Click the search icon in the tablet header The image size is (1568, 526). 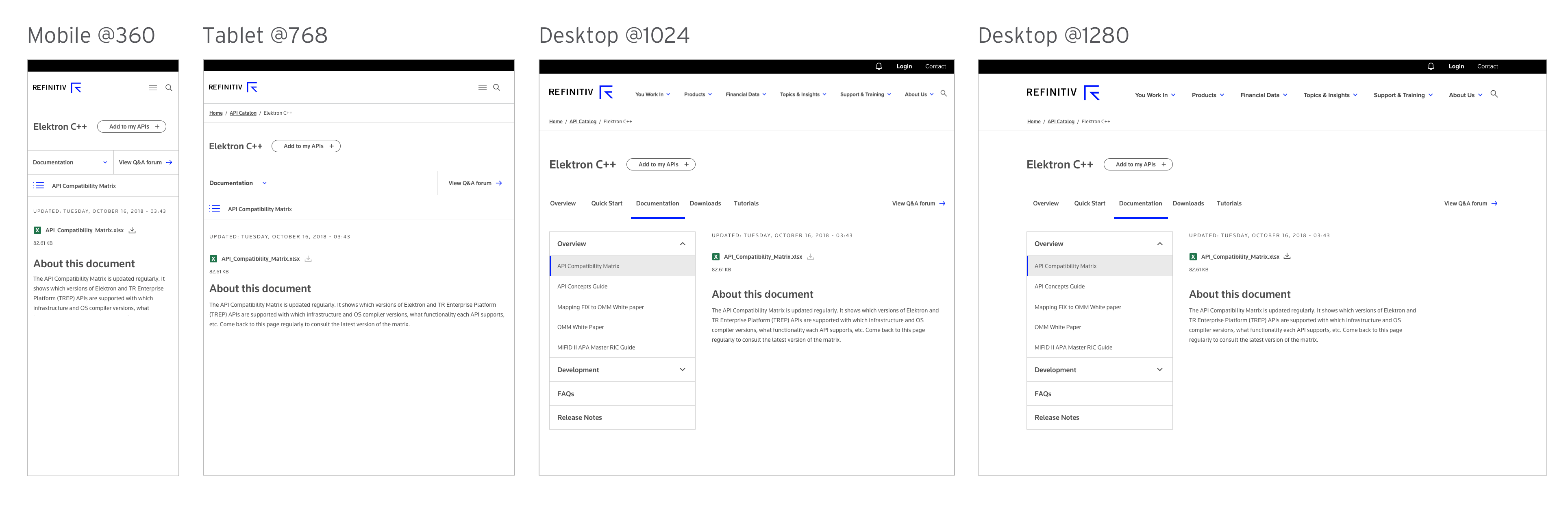(x=497, y=87)
